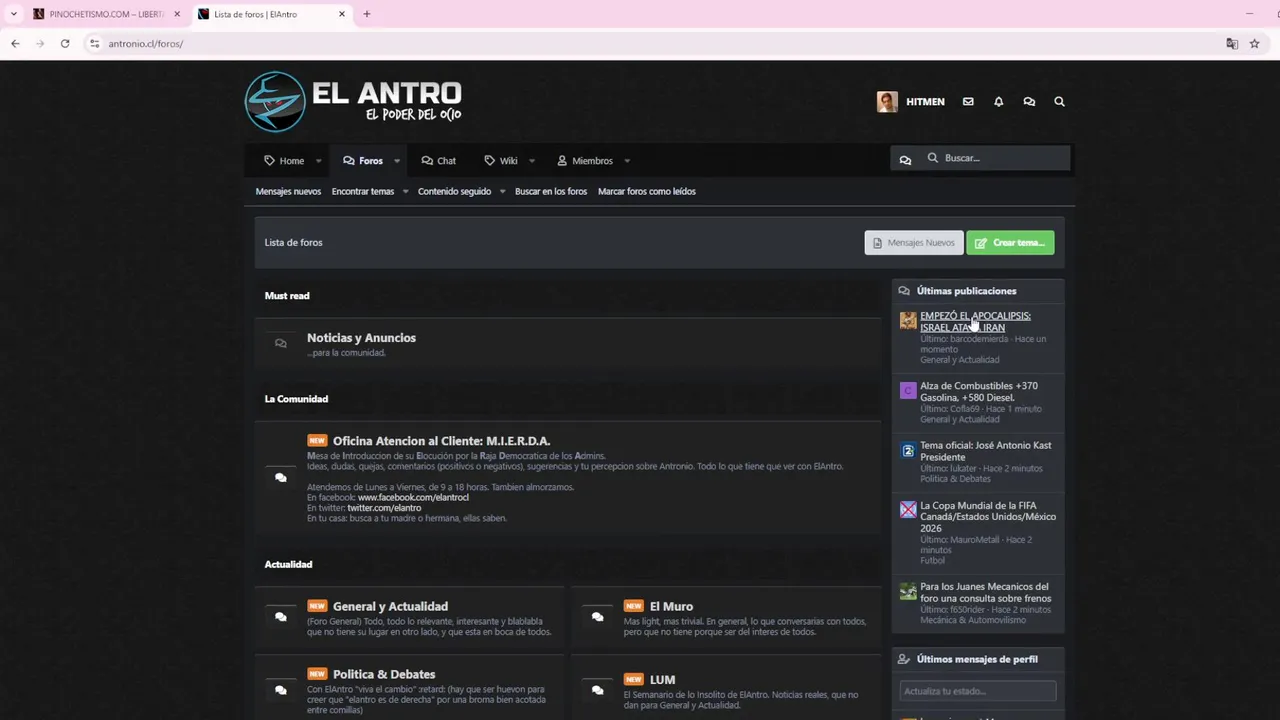The height and width of the screenshot is (720, 1280).
Task: Open the www.facebook.com/elantrocl link
Action: 413,498
